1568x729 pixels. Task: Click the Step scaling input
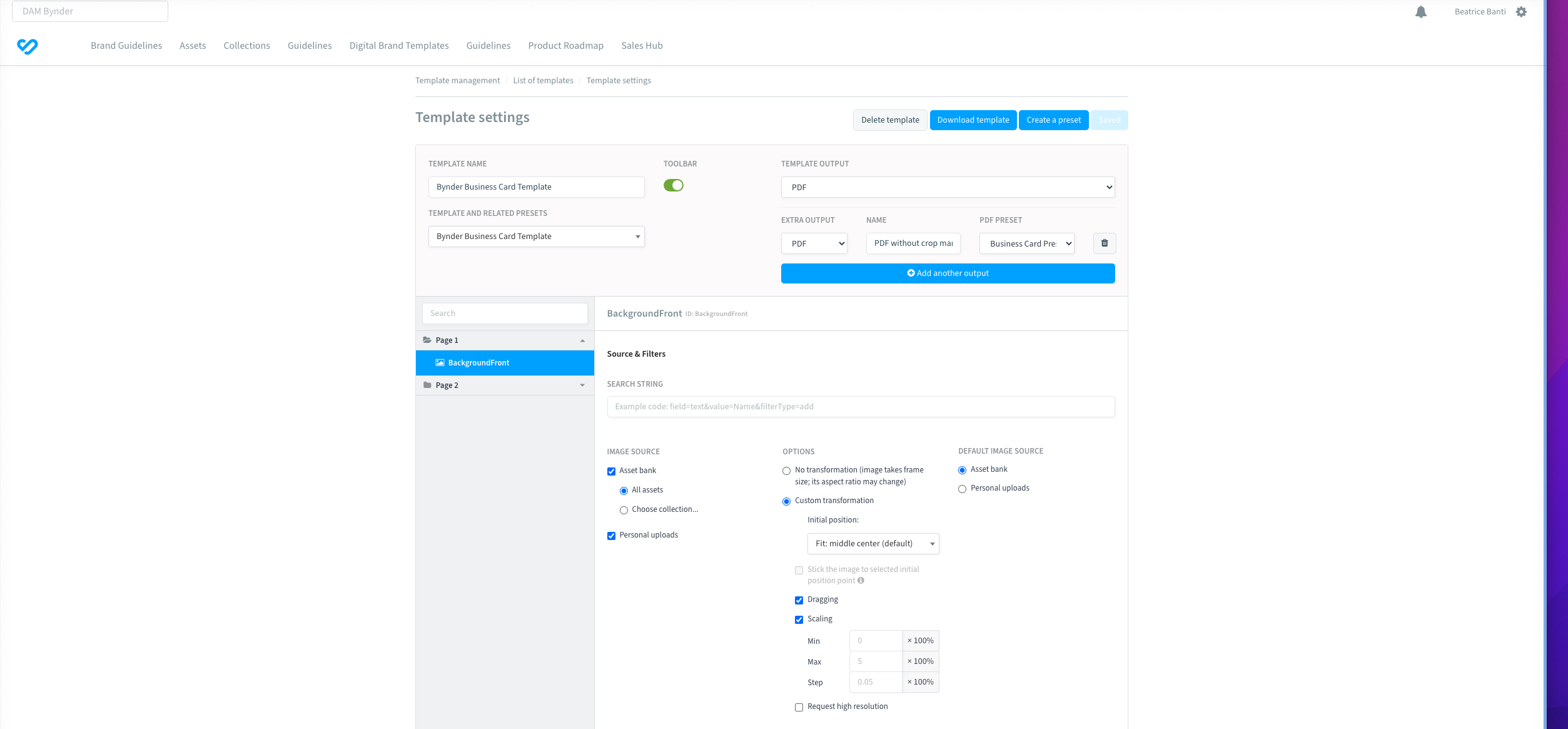(876, 682)
